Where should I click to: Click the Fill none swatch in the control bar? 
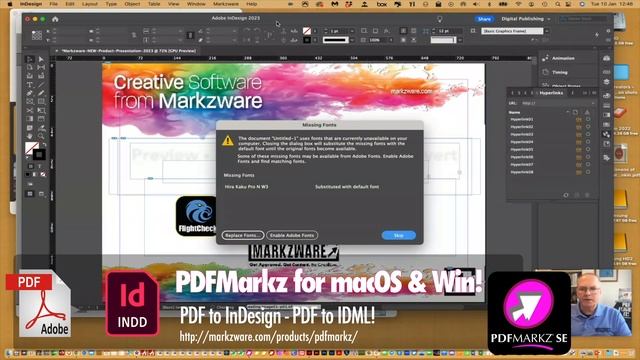pos(307,31)
